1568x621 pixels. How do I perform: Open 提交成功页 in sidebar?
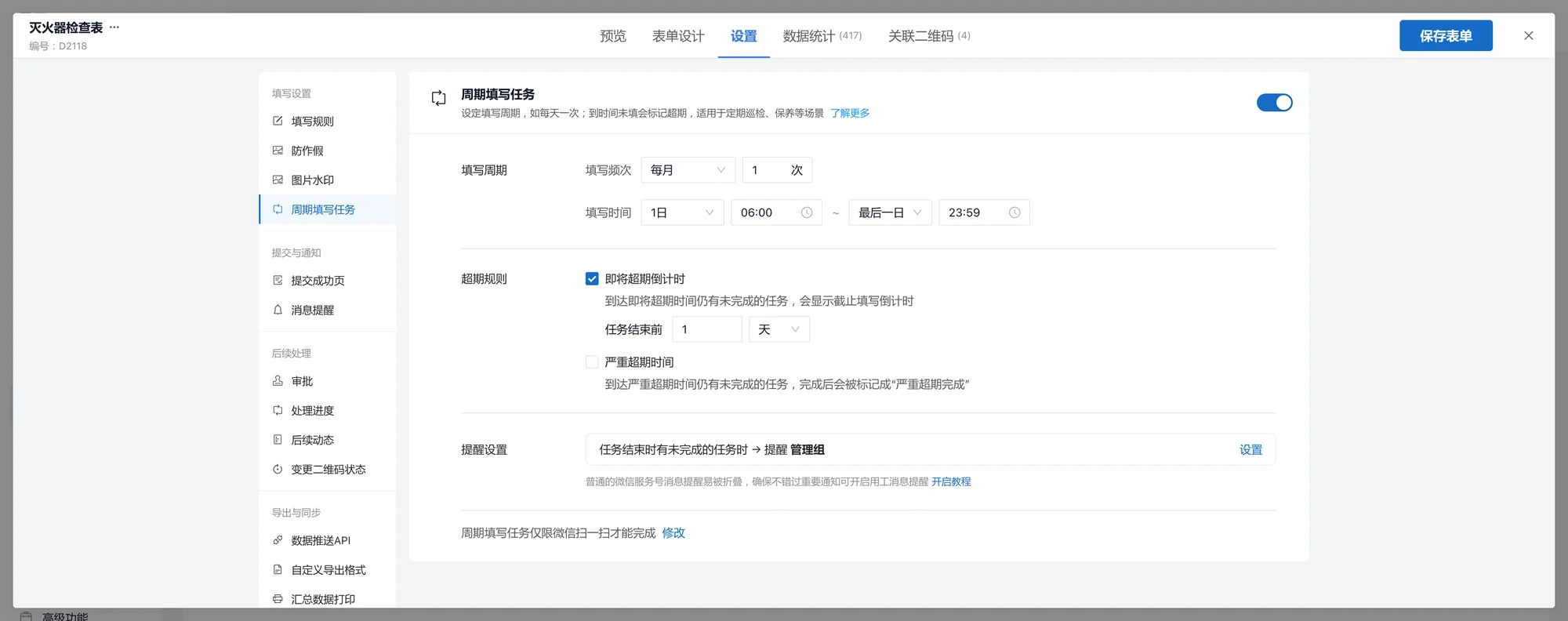328,280
